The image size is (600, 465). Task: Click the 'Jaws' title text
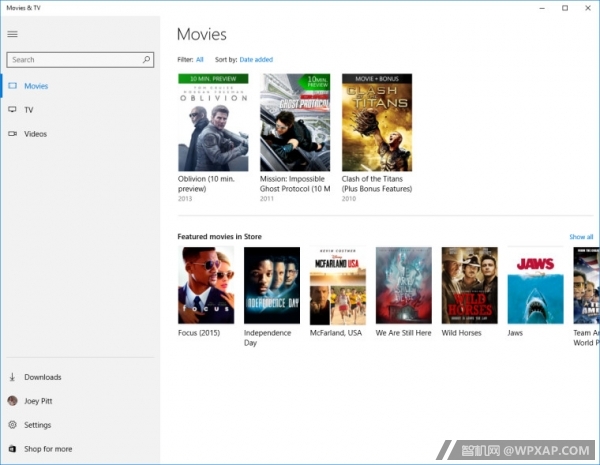[515, 333]
